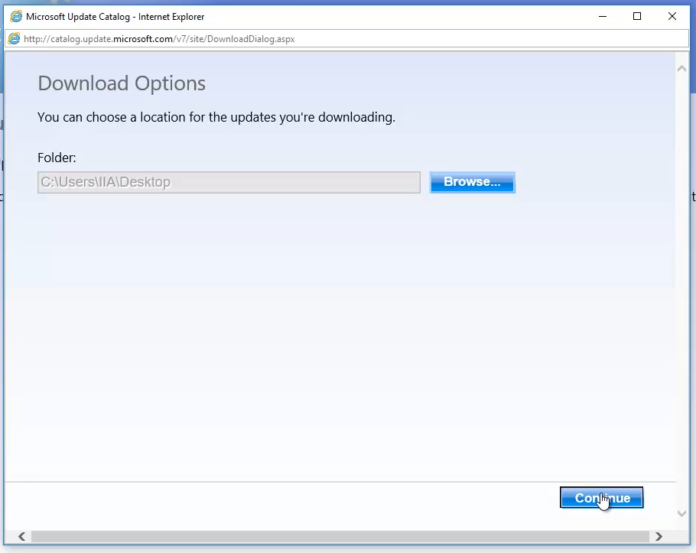Click Internet Explorer icon in title bar
The width and height of the screenshot is (696, 553).
click(16, 16)
